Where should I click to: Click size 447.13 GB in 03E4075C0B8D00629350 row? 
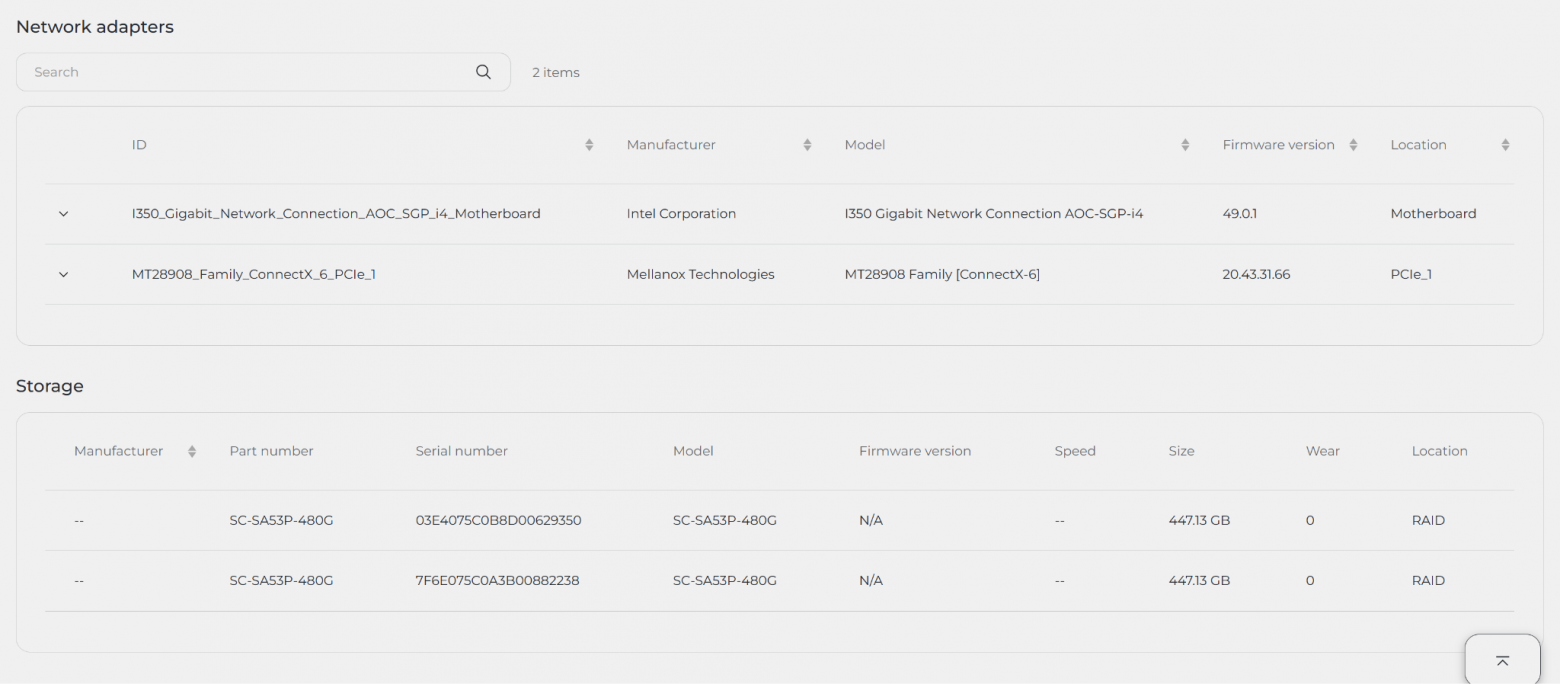[1199, 521]
